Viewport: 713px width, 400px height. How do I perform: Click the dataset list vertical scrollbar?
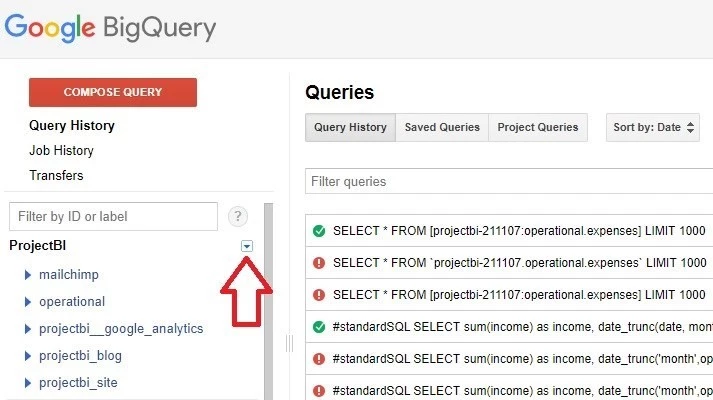[x=268, y=301]
